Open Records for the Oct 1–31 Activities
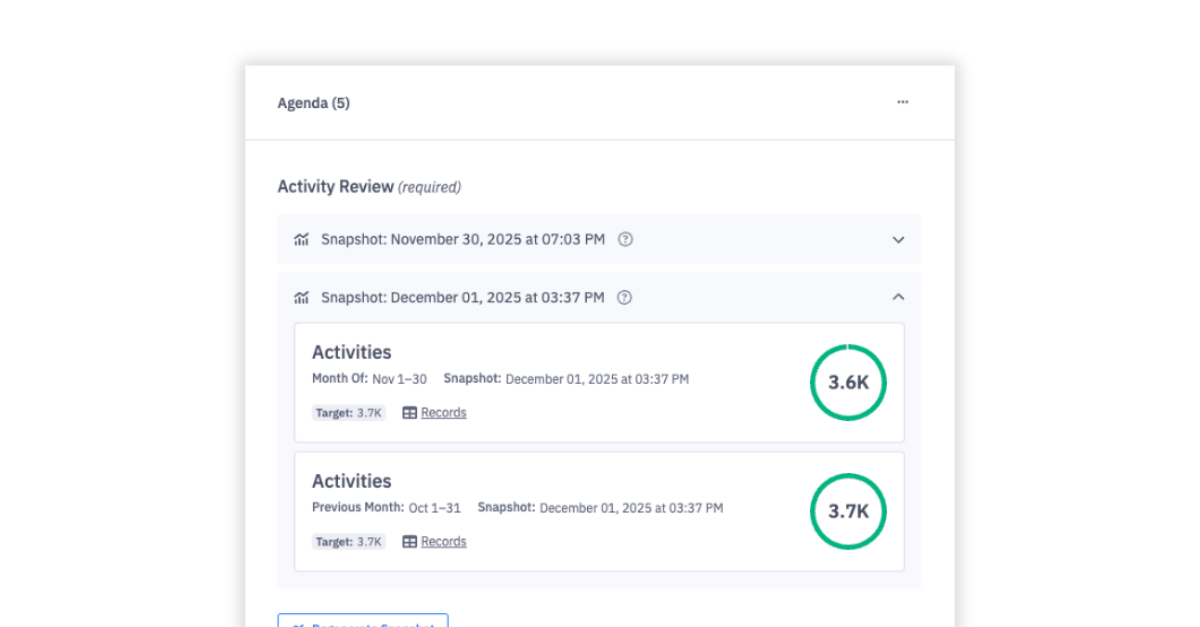 443,541
